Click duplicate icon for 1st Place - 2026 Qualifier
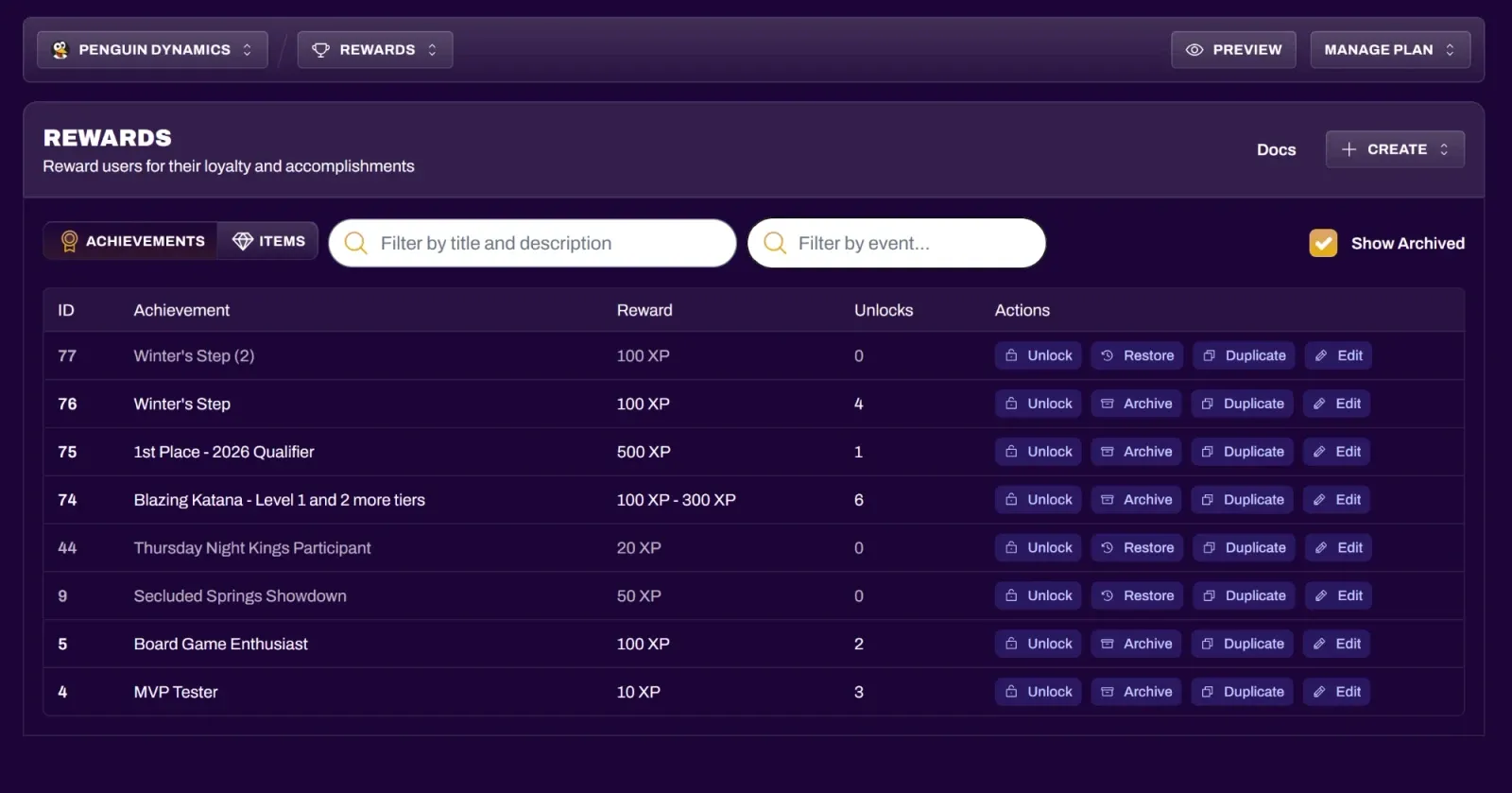 [1208, 452]
